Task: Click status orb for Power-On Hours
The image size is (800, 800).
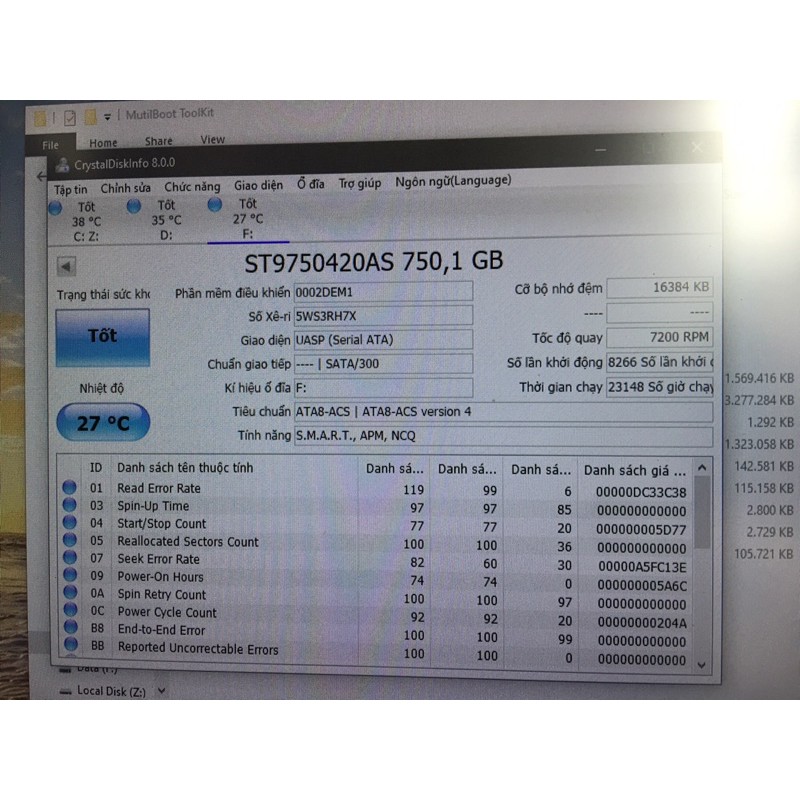Action: 70,574
